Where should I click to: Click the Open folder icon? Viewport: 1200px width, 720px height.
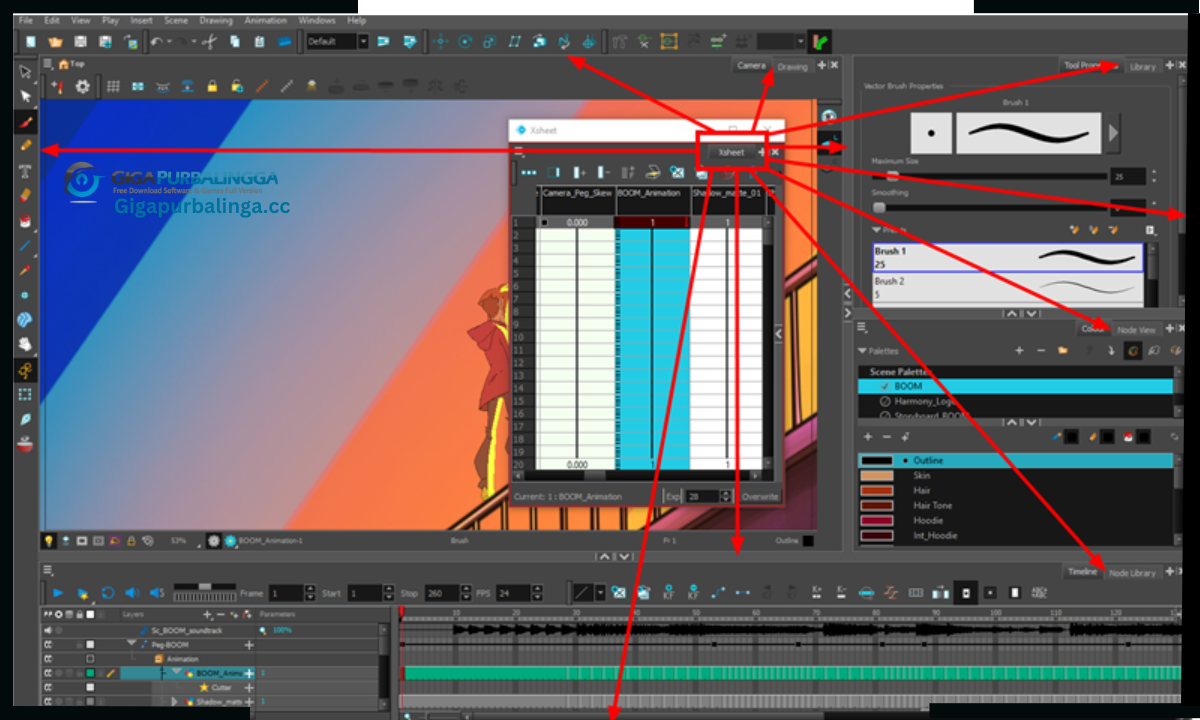pos(56,41)
